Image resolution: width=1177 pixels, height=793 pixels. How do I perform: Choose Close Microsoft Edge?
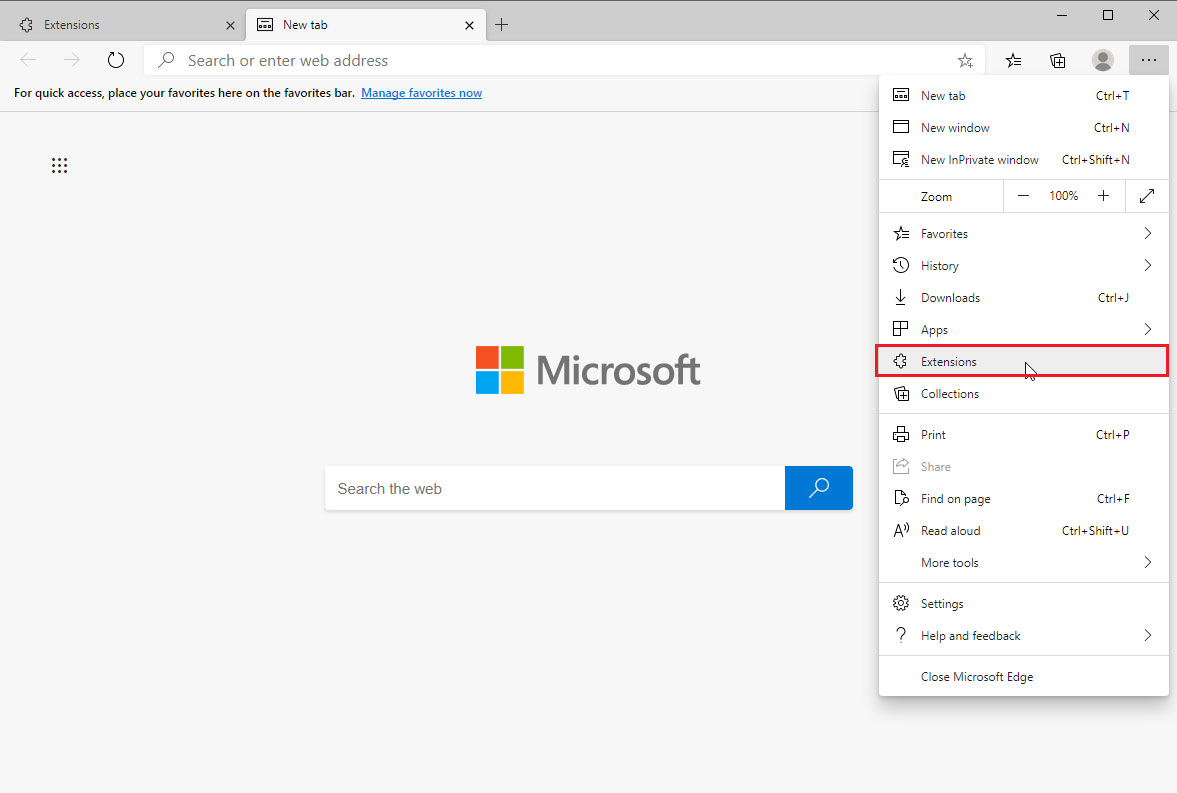click(x=1024, y=677)
